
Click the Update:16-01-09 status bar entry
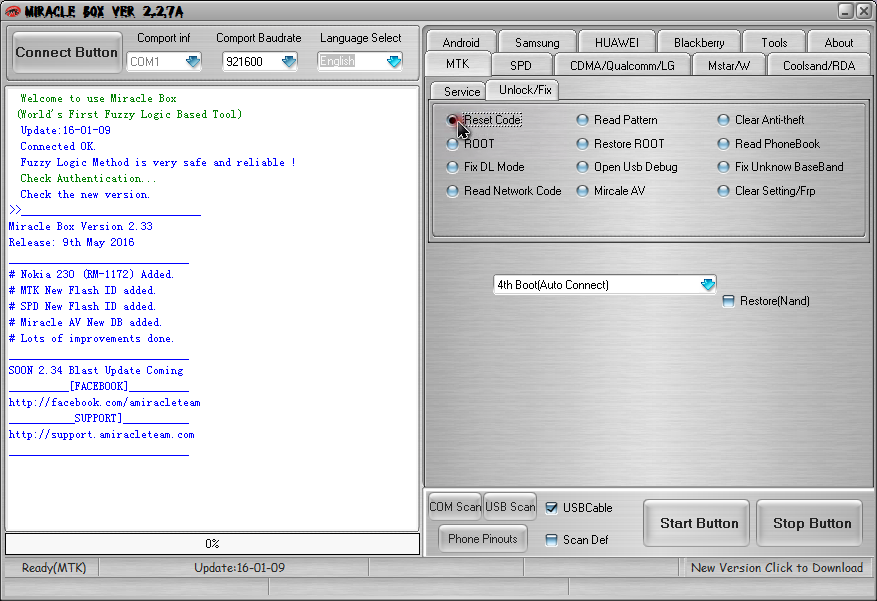click(x=239, y=568)
